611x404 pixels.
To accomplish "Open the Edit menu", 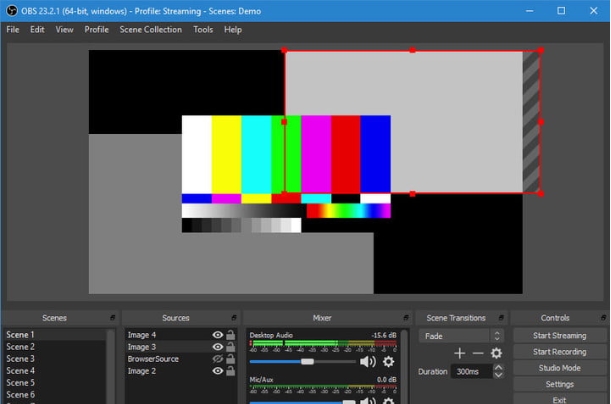I will pos(37,30).
